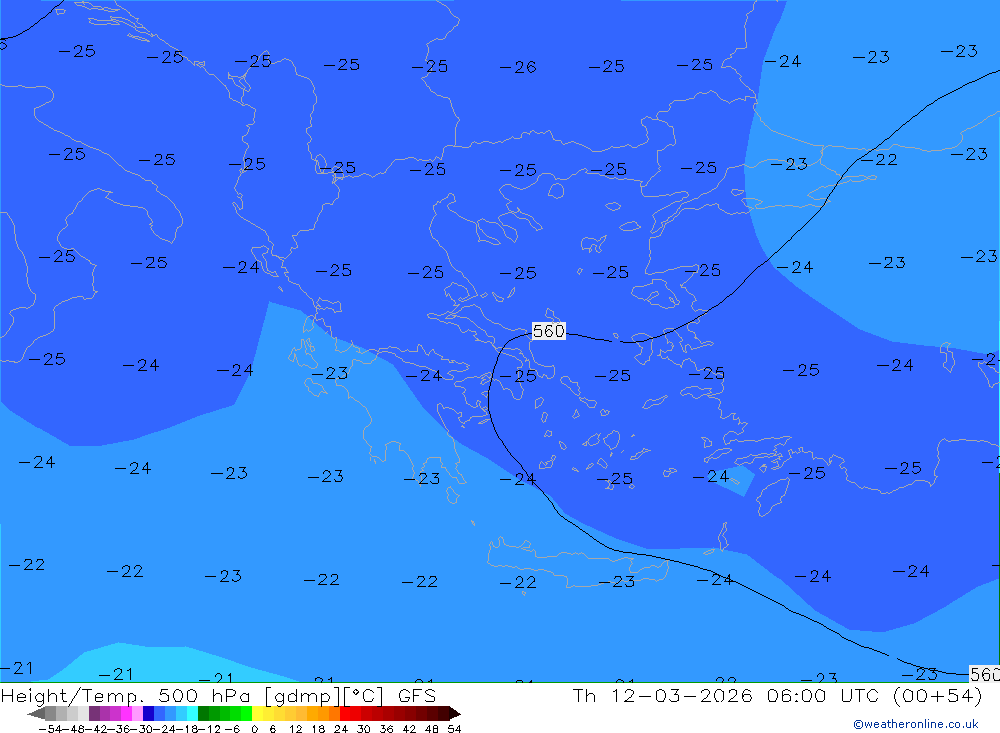Click the gray left arrow of legend bar

(x=36, y=714)
